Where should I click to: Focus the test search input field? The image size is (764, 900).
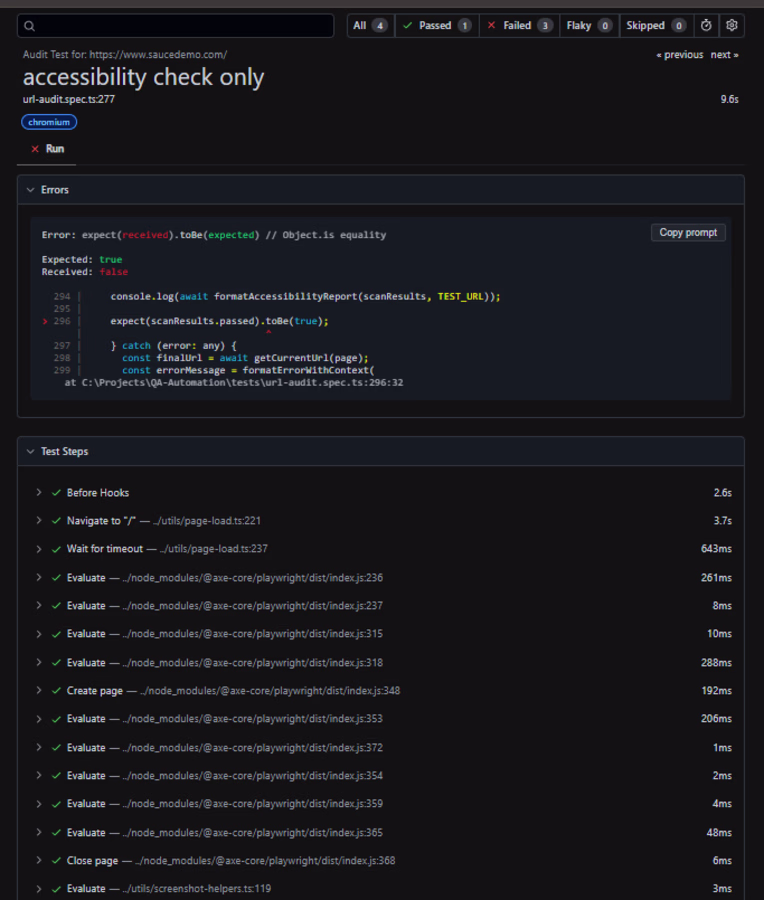176,26
